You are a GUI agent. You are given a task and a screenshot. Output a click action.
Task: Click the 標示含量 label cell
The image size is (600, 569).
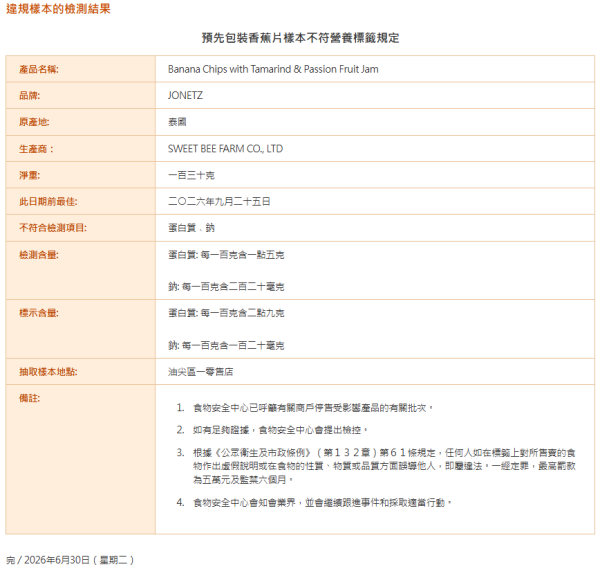(x=81, y=329)
